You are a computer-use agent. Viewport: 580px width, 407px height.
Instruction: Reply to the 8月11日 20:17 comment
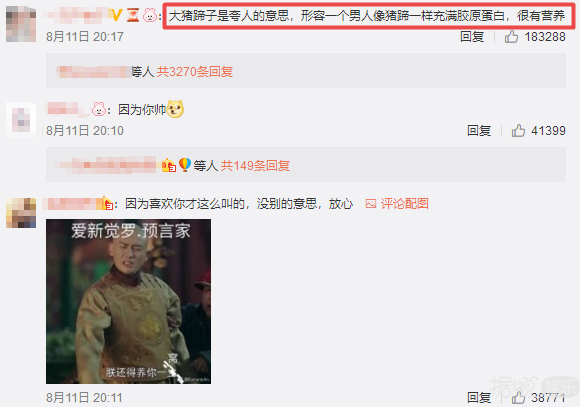[x=472, y=37]
